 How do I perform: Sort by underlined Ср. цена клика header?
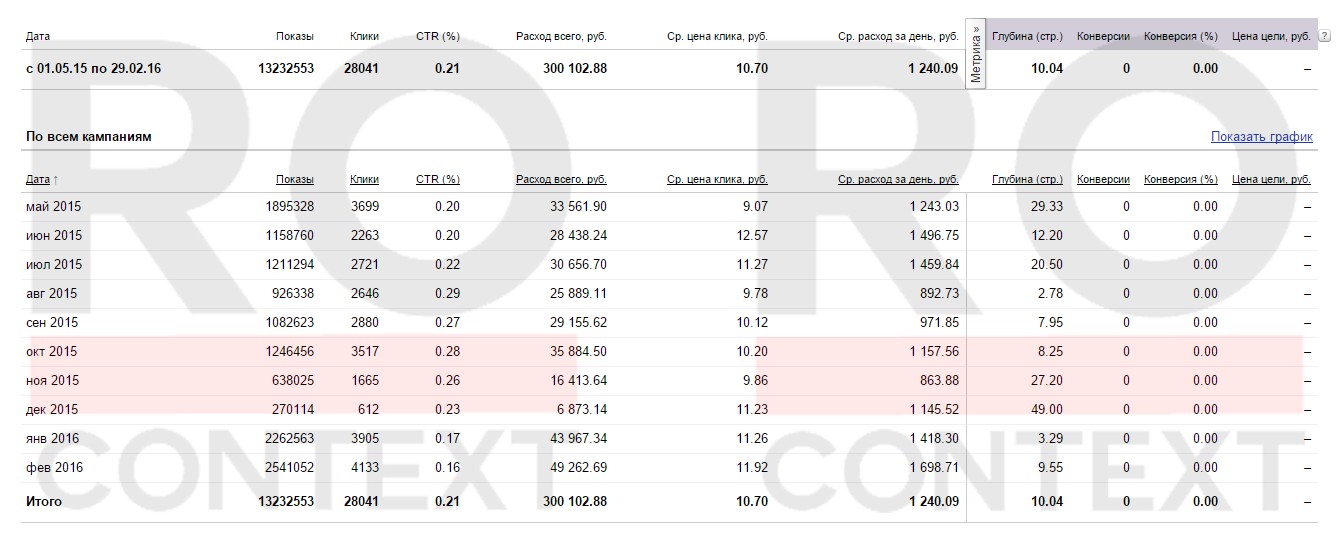[717, 180]
